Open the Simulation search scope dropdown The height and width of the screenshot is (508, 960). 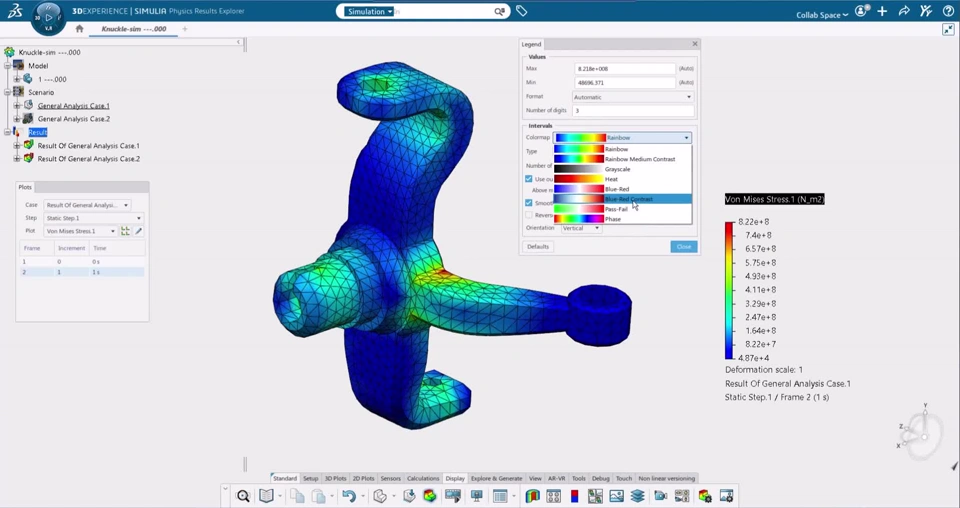pos(369,12)
